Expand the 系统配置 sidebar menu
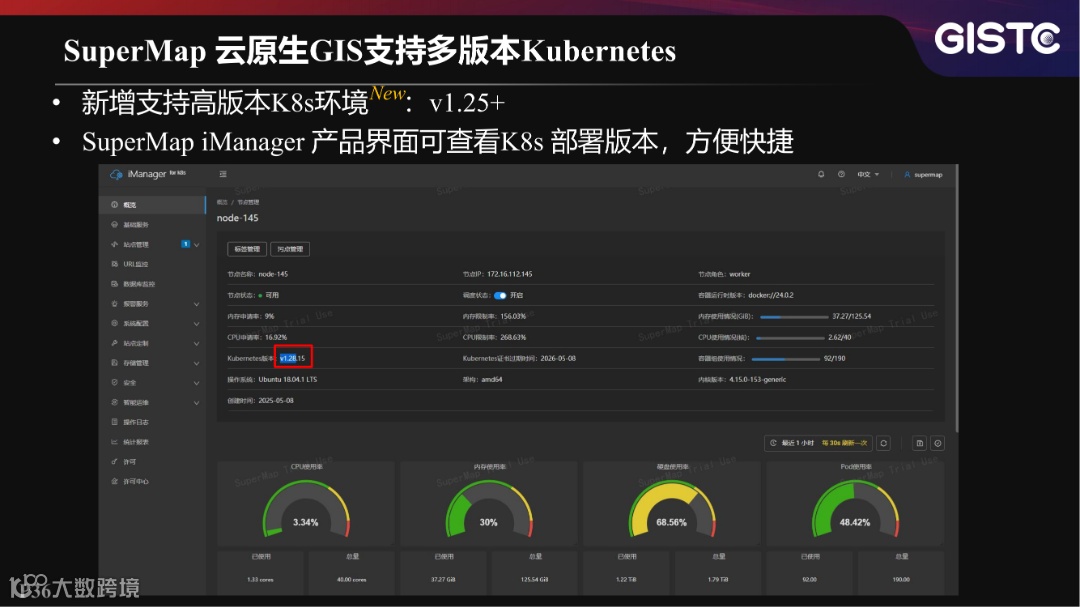 click(x=196, y=324)
